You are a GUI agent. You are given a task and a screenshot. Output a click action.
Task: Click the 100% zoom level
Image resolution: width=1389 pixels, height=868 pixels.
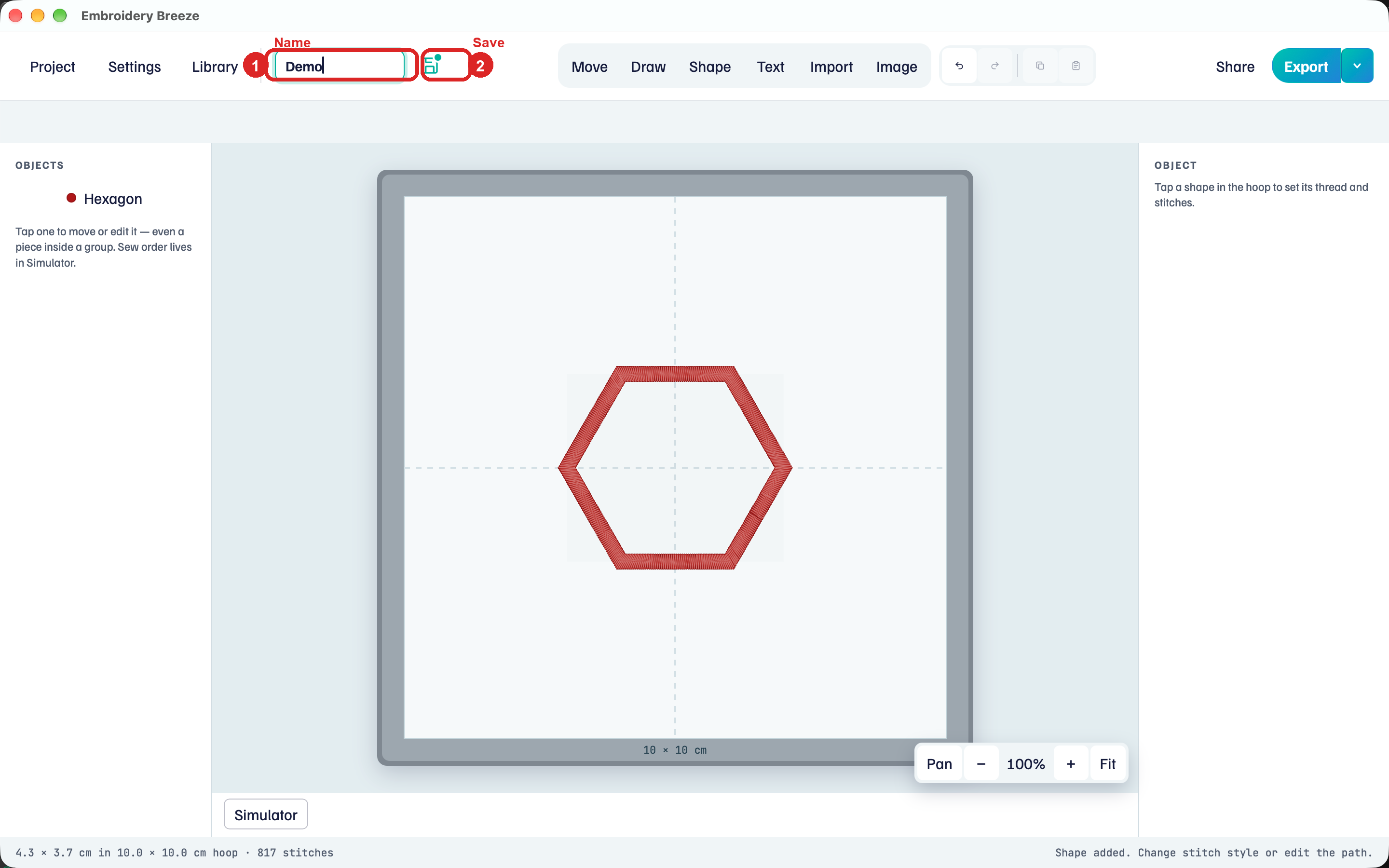tap(1026, 764)
